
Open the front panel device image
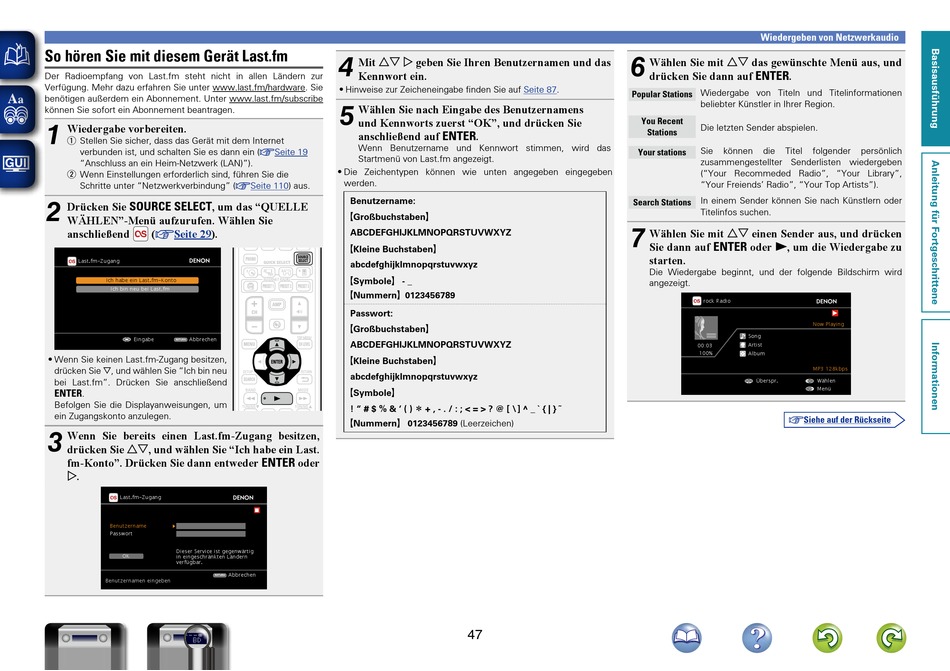tap(85, 646)
